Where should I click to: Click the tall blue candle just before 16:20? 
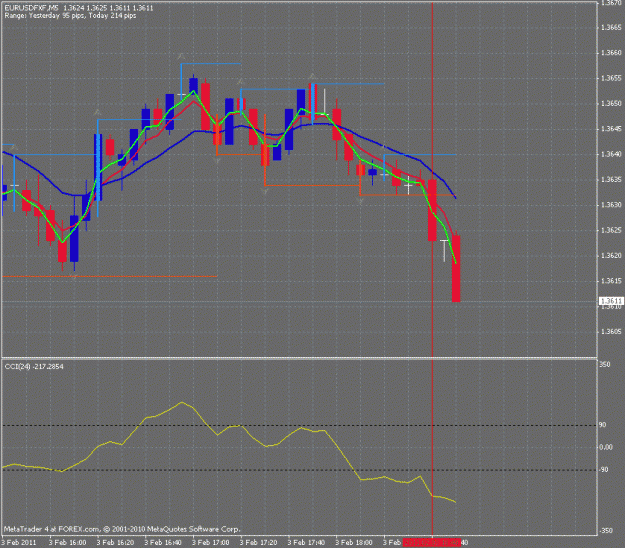(x=98, y=167)
